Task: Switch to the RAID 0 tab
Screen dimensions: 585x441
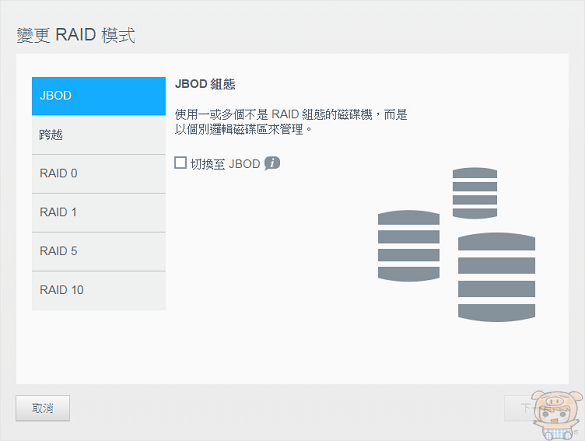Action: pyautogui.click(x=99, y=173)
